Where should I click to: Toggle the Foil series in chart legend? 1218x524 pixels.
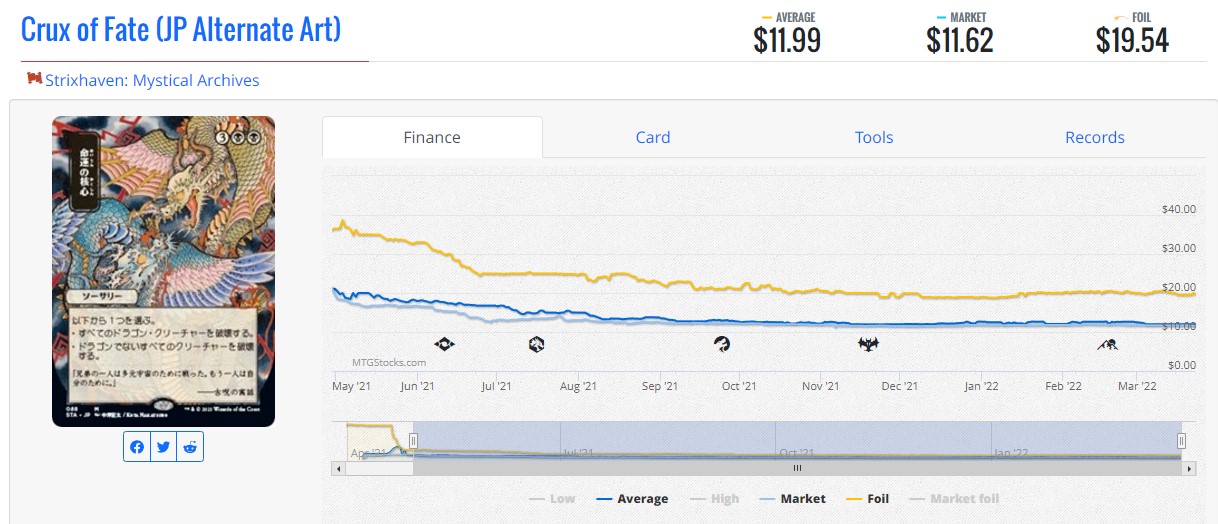pyautogui.click(x=867, y=498)
